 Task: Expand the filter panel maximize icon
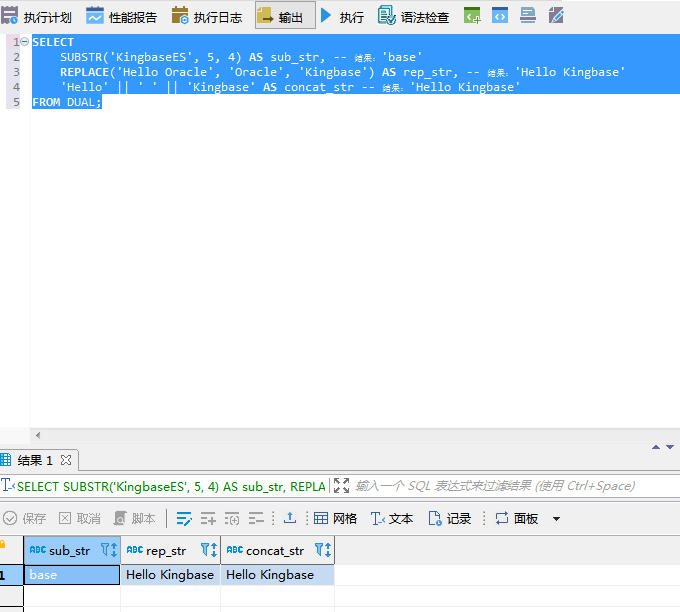click(342, 486)
